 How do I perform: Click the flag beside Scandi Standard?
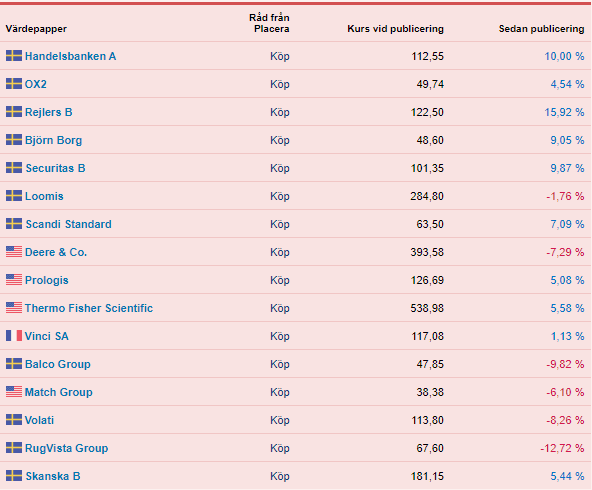click(x=14, y=224)
